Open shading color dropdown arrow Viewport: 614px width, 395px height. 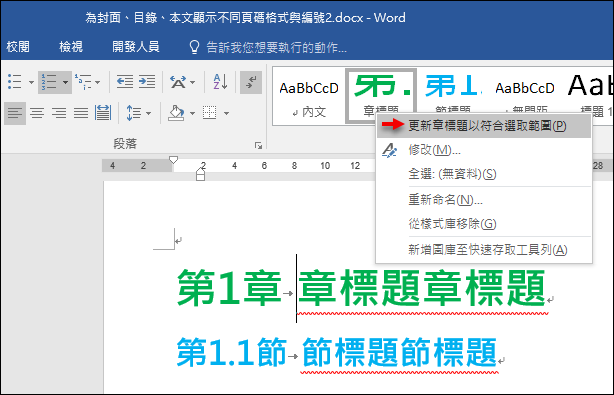pyautogui.click(x=192, y=114)
